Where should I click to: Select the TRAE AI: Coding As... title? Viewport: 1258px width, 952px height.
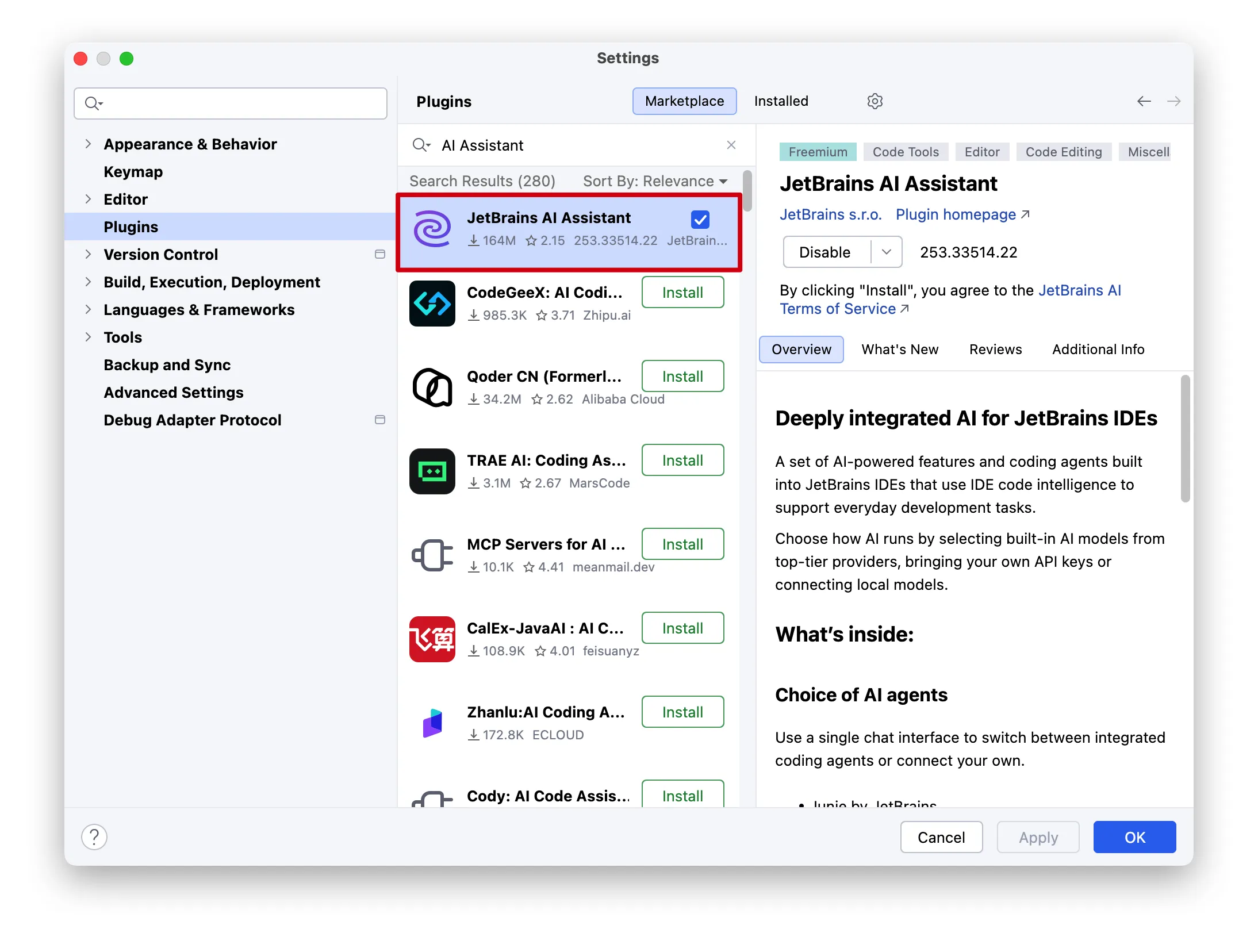click(546, 460)
